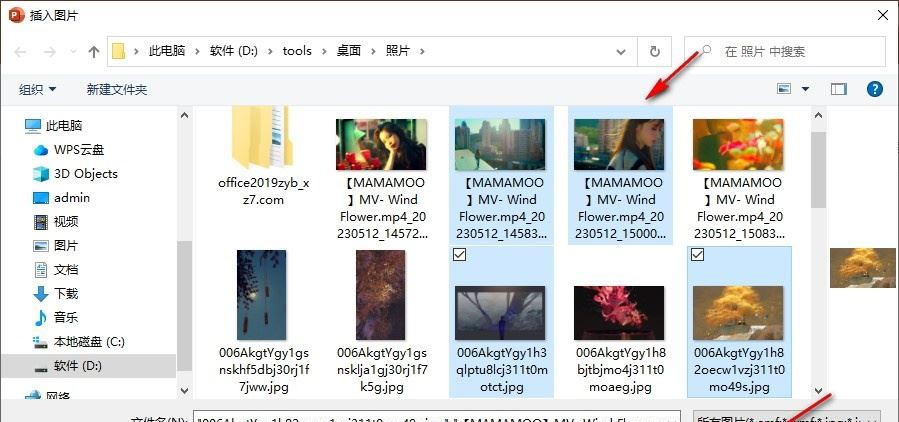Open 下载 in the sidebar
899x422 pixels.
[66, 294]
